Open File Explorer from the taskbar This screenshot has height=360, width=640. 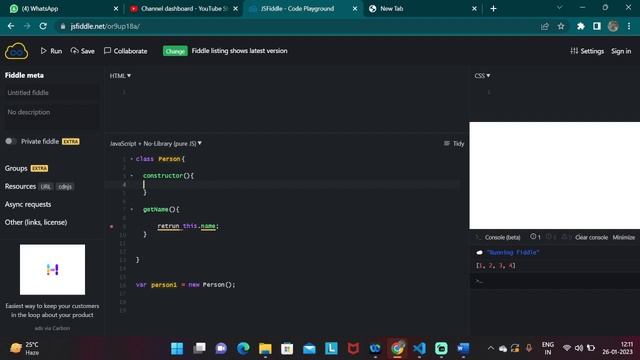[265, 349]
